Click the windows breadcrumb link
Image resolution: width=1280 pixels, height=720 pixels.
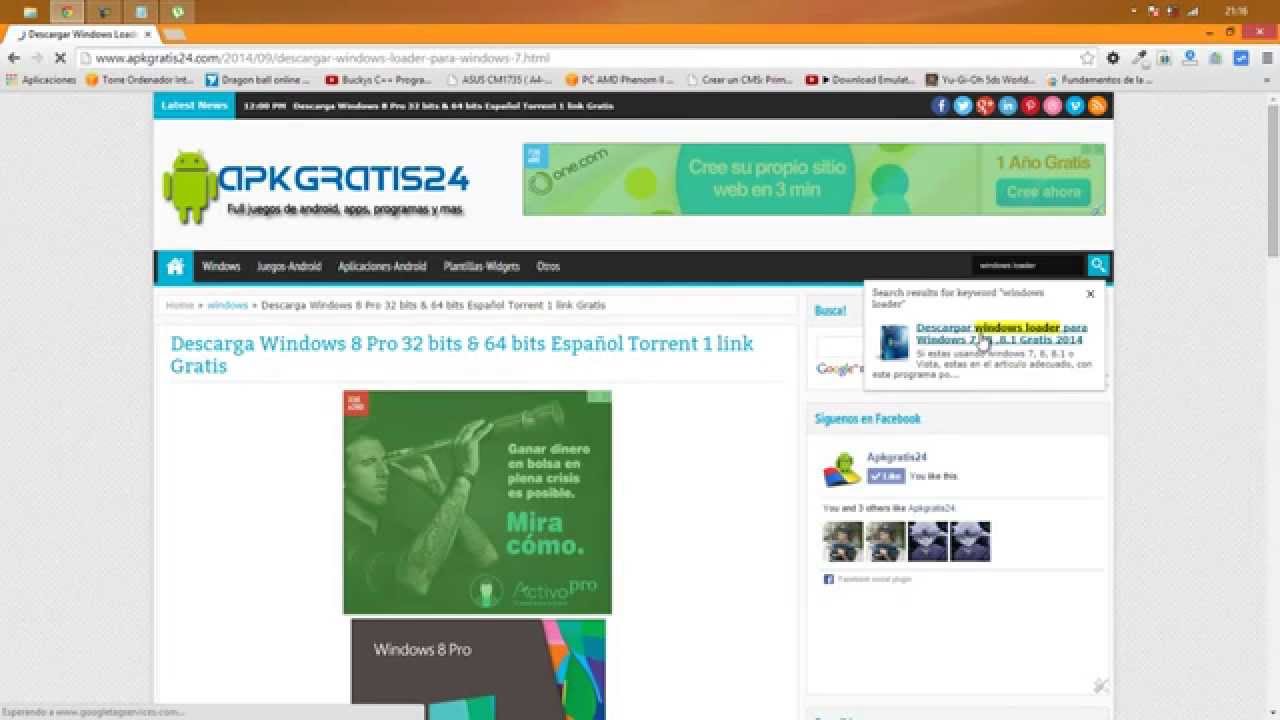228,305
